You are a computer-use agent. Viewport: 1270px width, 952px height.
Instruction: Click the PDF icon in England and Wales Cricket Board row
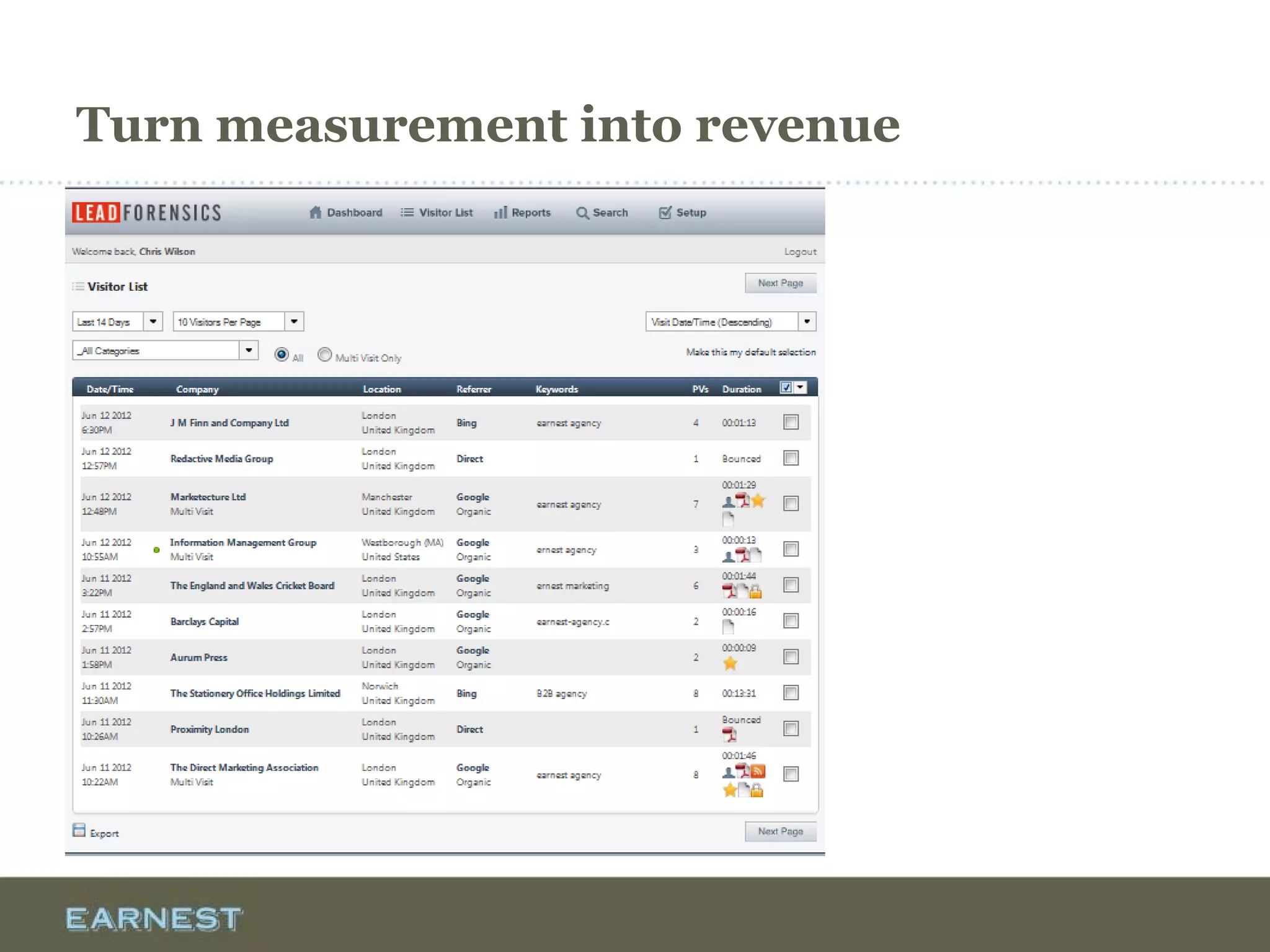tap(730, 591)
